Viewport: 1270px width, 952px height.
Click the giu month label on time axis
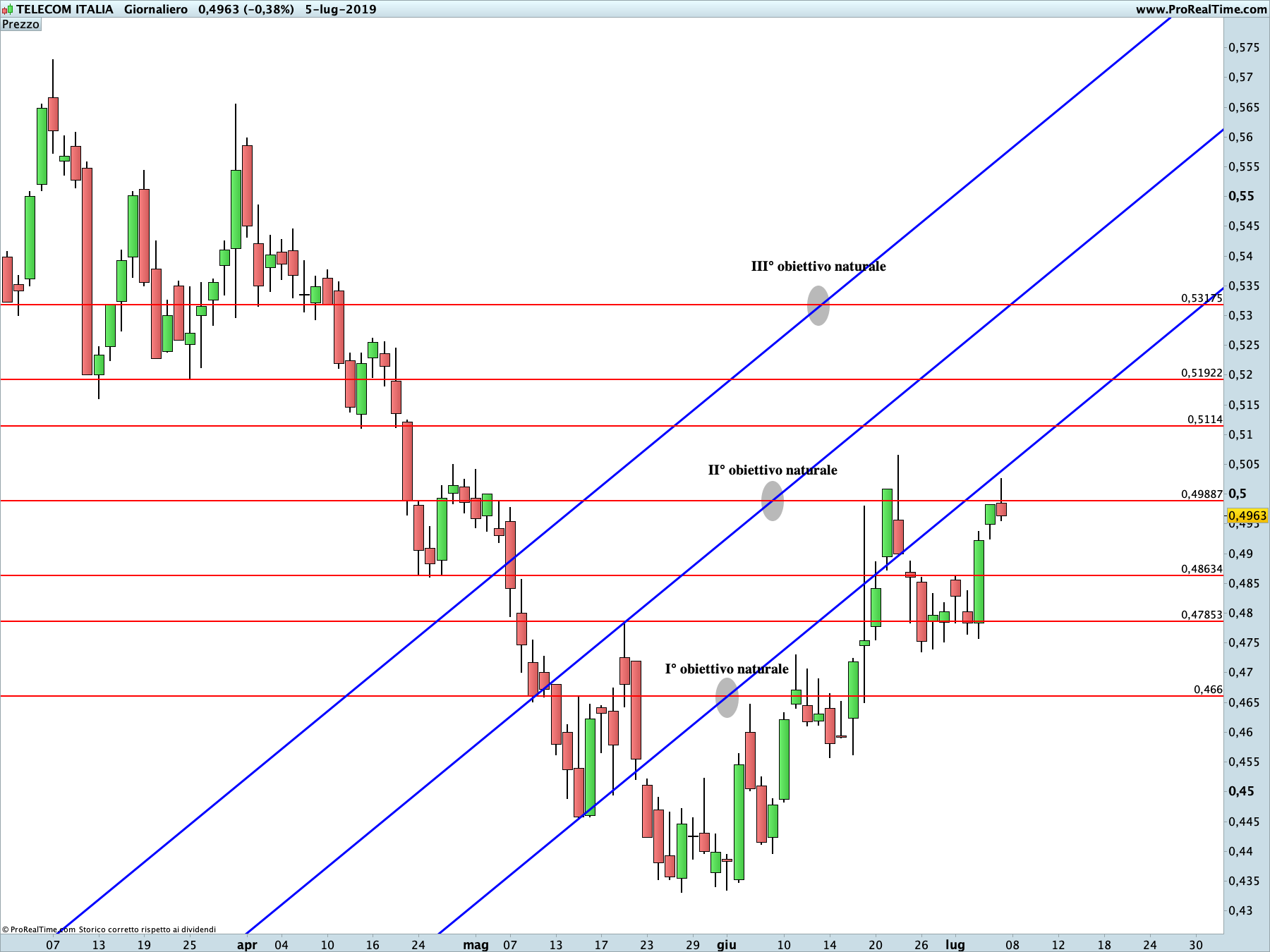pyautogui.click(x=727, y=945)
